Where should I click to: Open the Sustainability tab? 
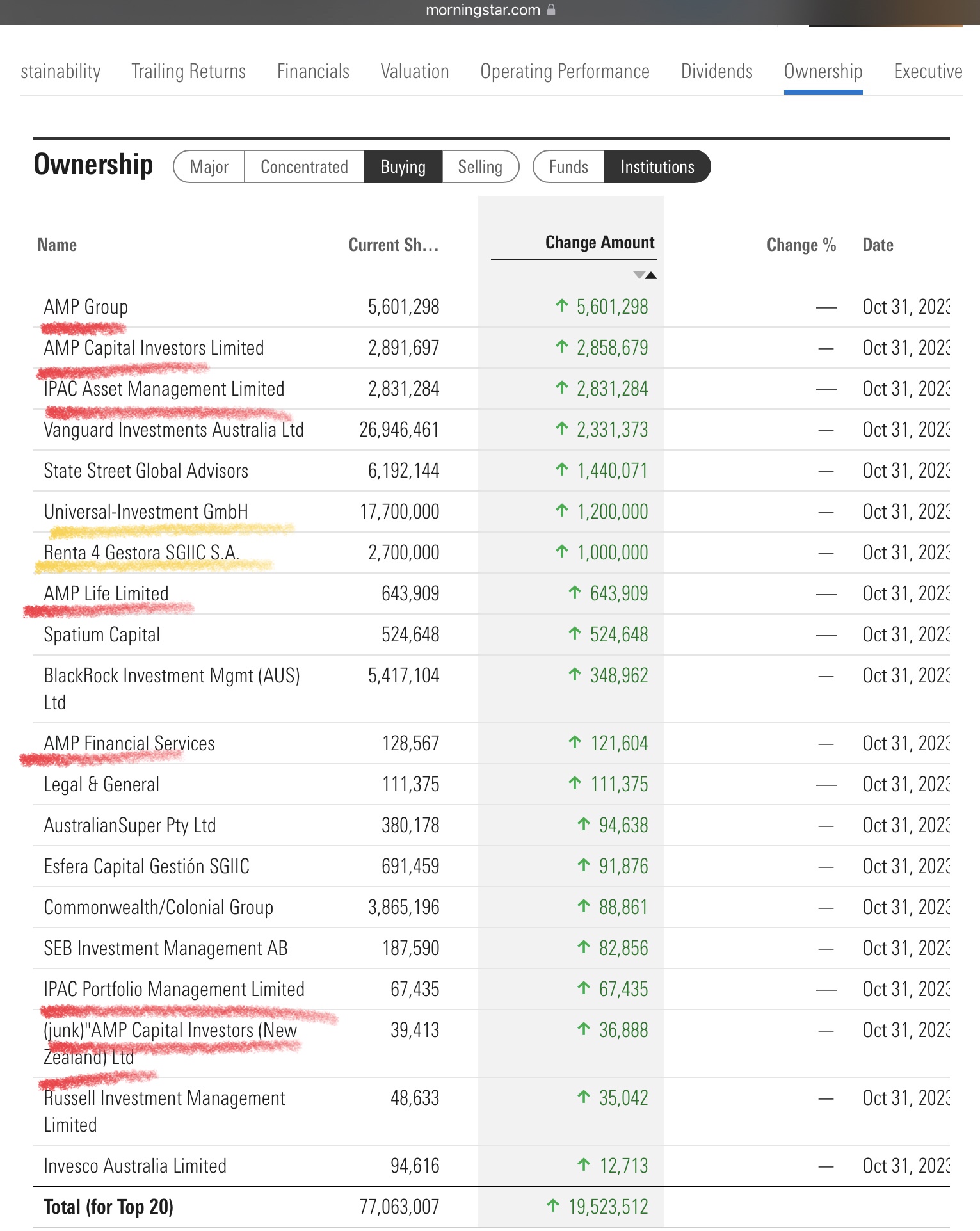pos(61,71)
